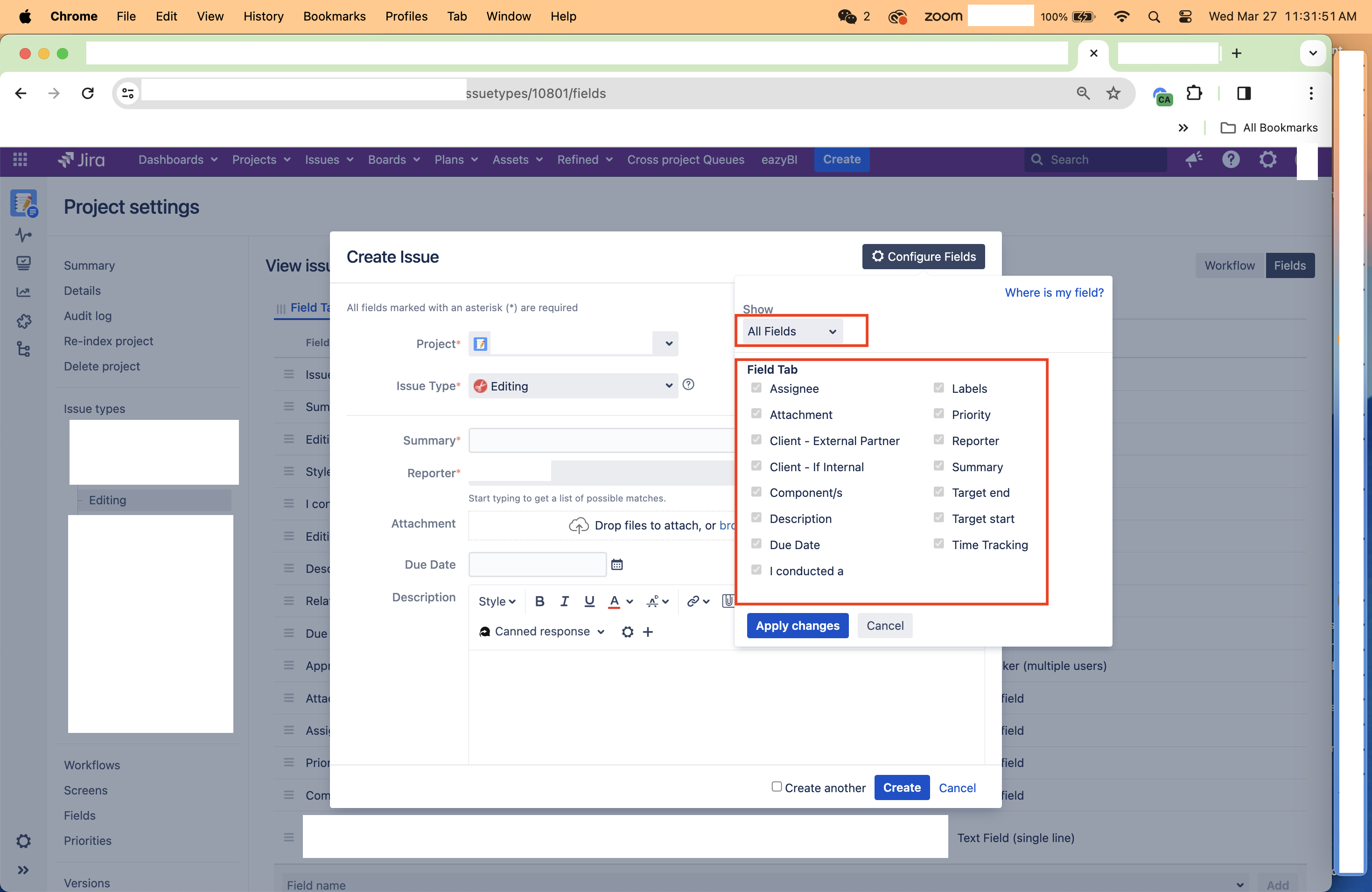This screenshot has height=892, width=1372.
Task: Click Cancel link in Create Issue footer
Action: tap(957, 787)
